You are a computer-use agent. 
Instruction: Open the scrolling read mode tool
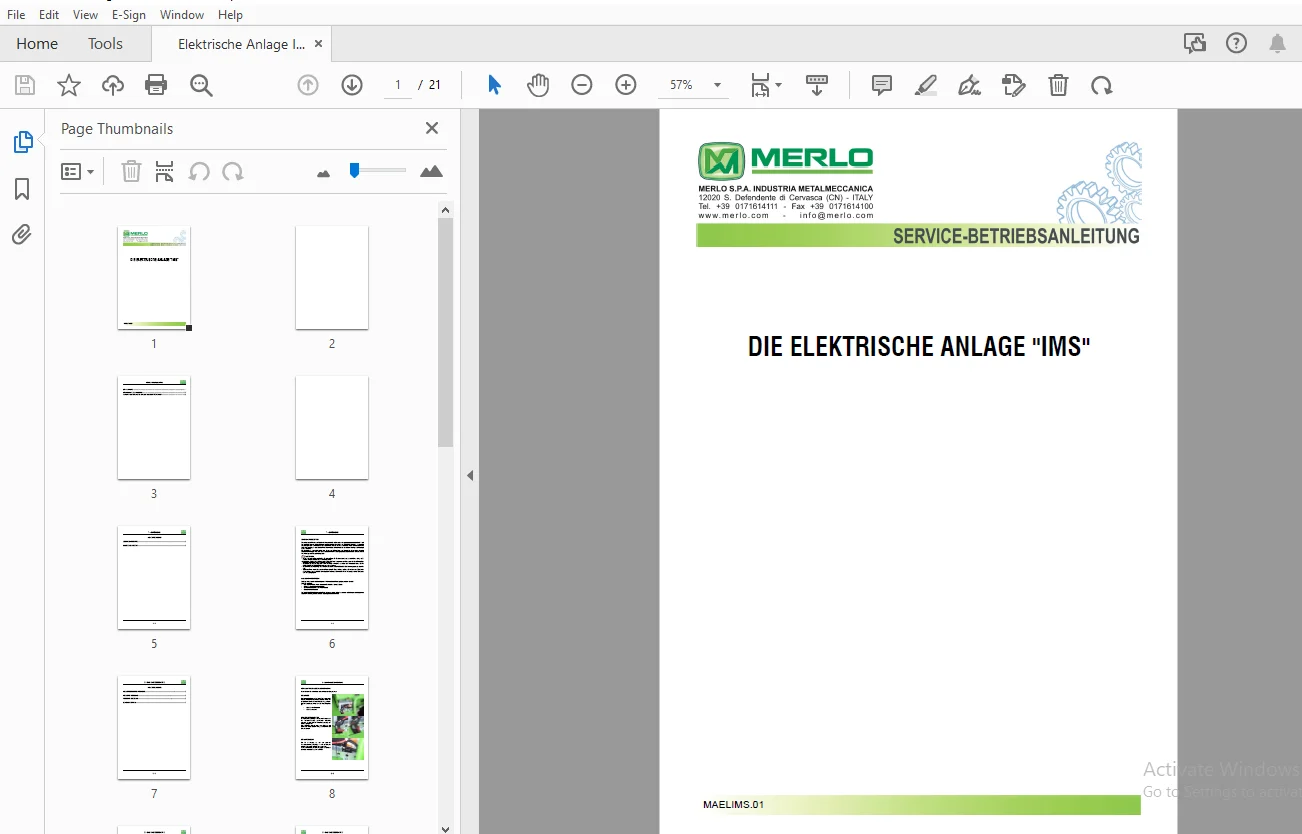(x=817, y=85)
